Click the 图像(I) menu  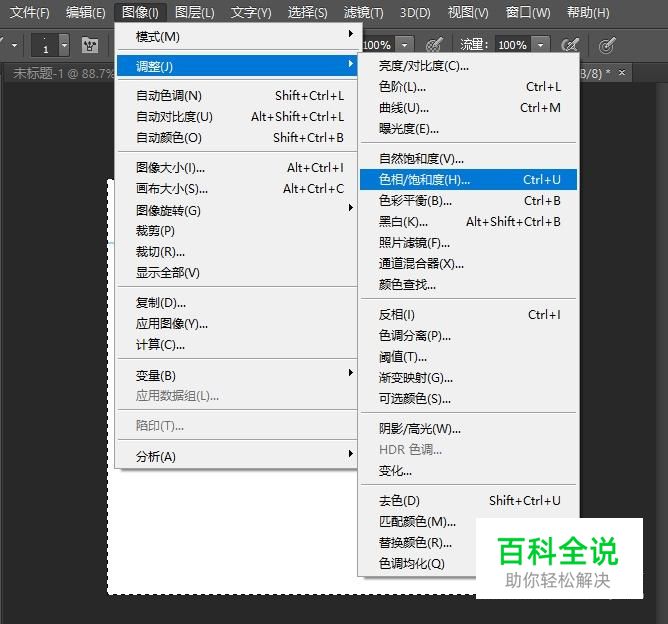pyautogui.click(x=140, y=12)
